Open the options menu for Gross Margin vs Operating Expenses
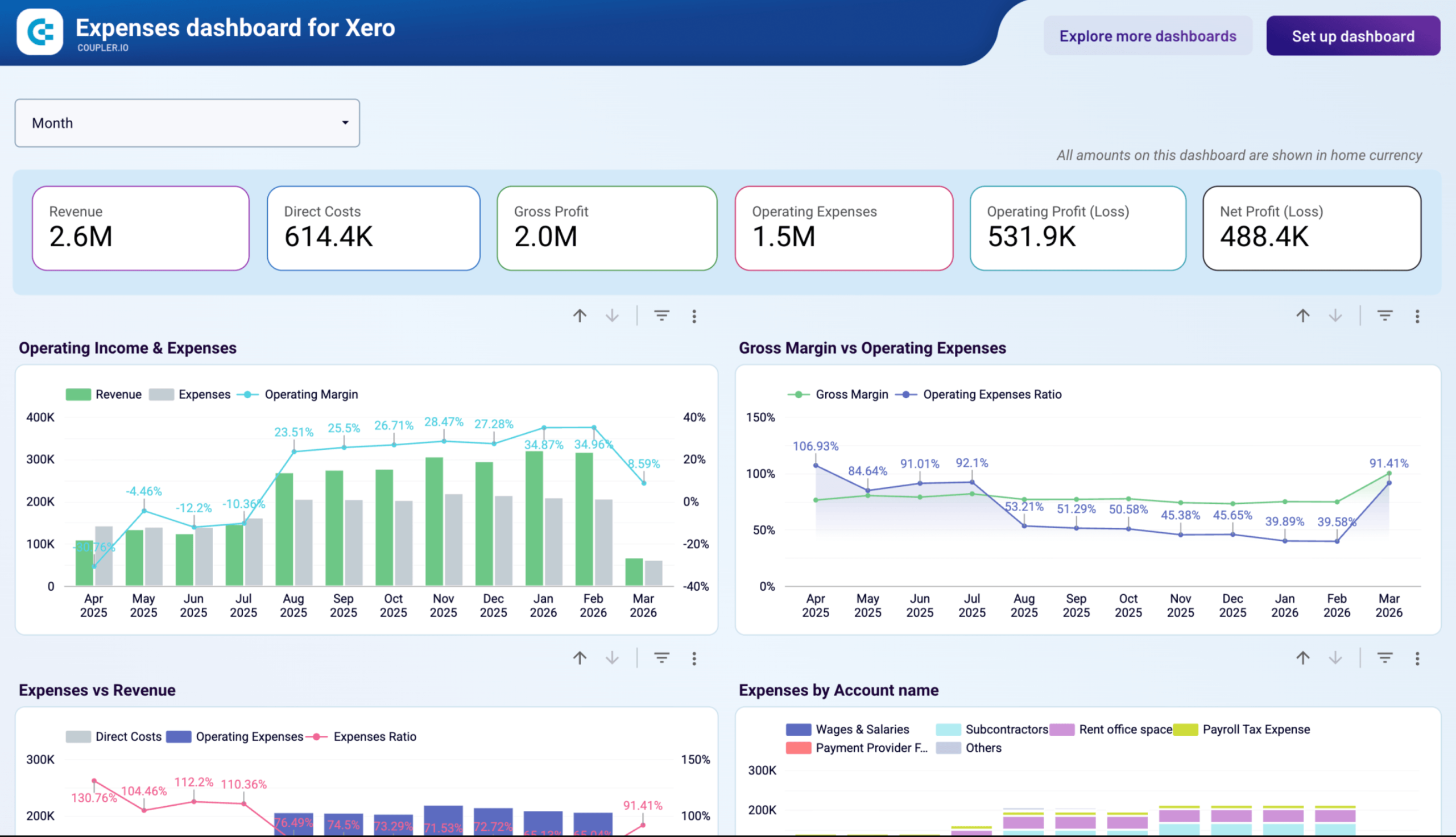 click(x=1417, y=316)
